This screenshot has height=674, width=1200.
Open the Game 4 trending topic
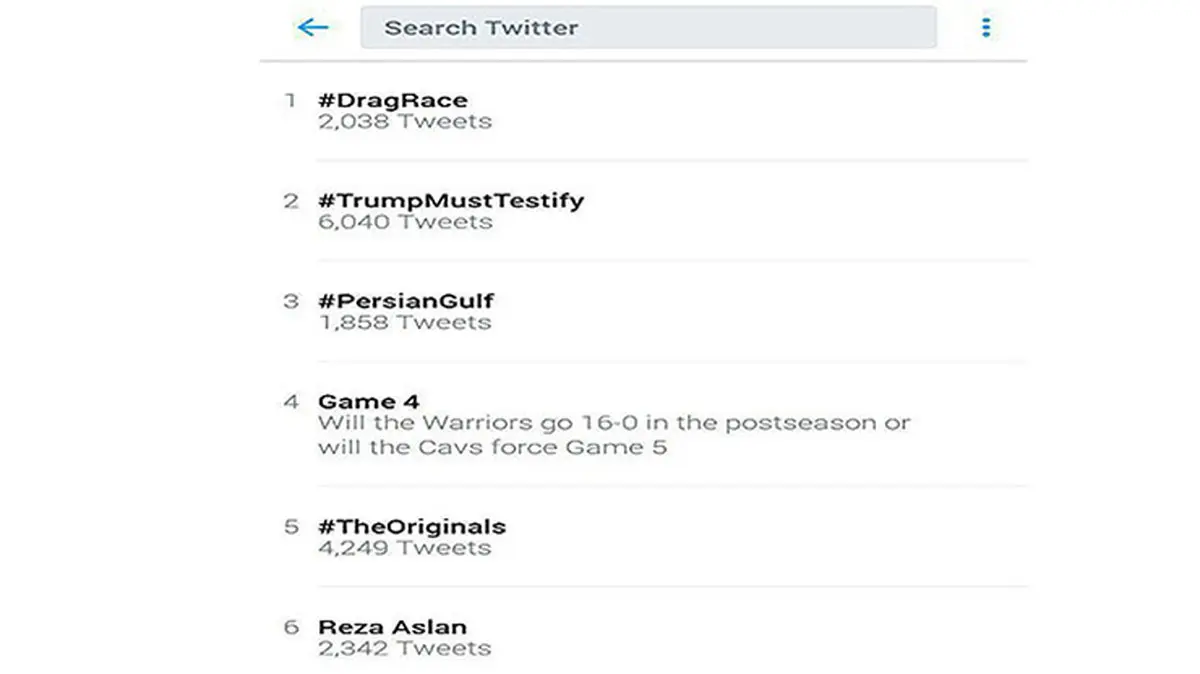[x=368, y=402]
